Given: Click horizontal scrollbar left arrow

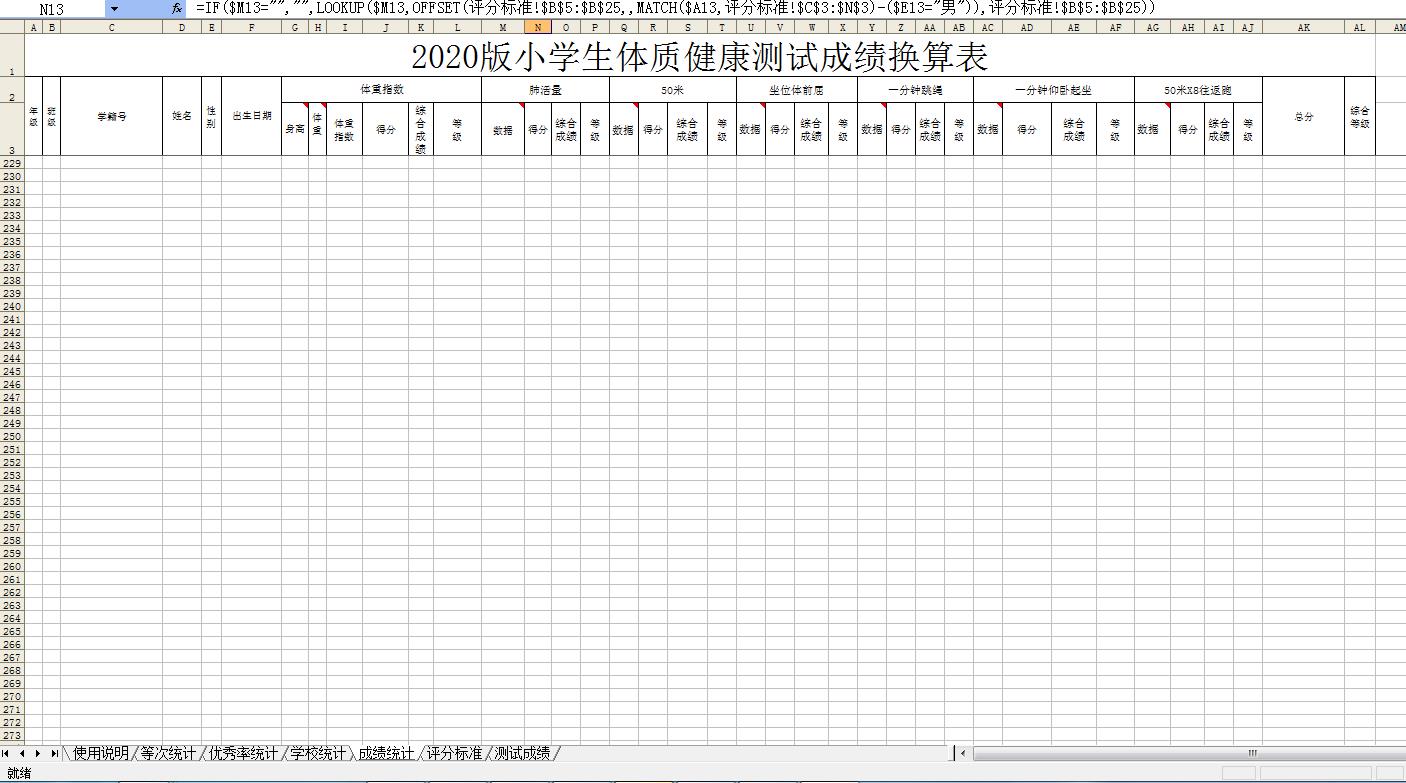Looking at the screenshot, I should pyautogui.click(x=964, y=753).
